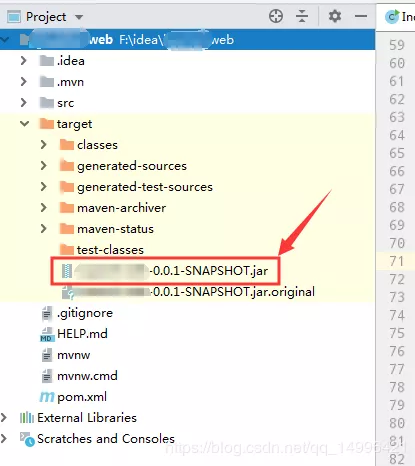Select the mvnw.cmd file name
This screenshot has width=415, height=466.
click(87, 376)
